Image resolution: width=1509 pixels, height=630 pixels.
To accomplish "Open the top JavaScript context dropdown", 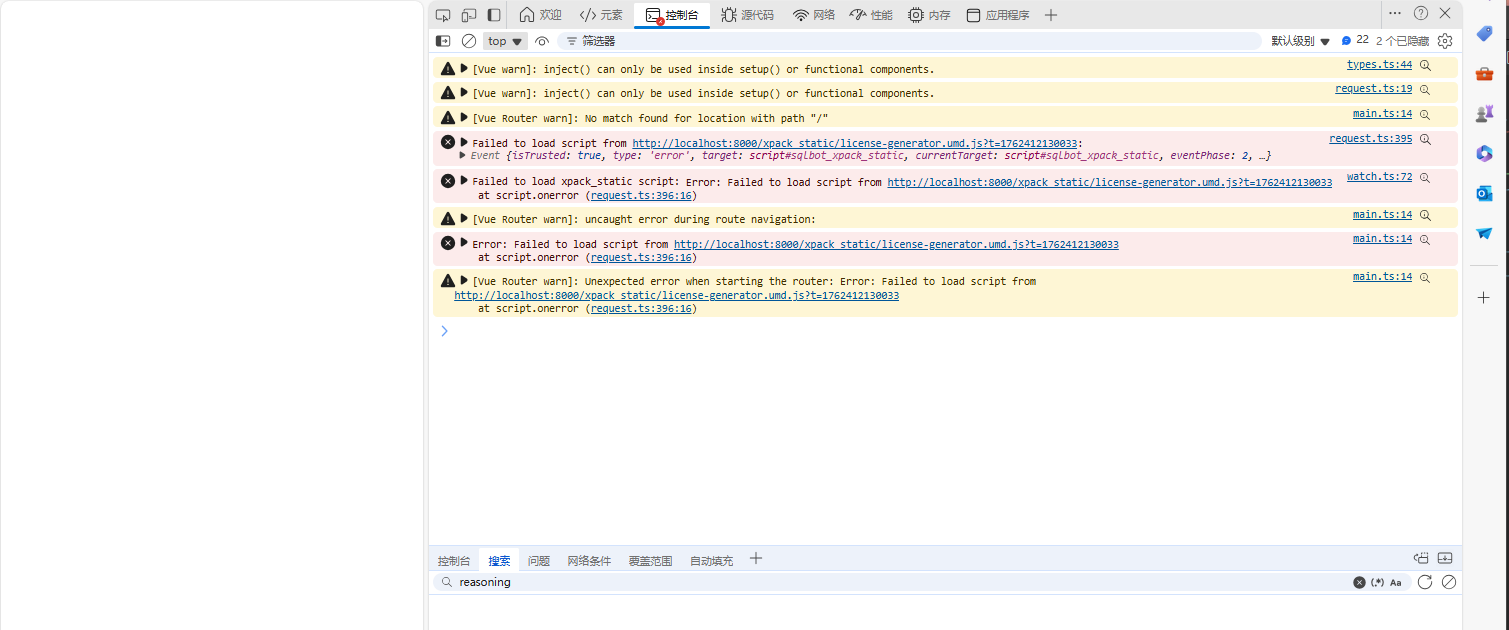I will [x=505, y=41].
